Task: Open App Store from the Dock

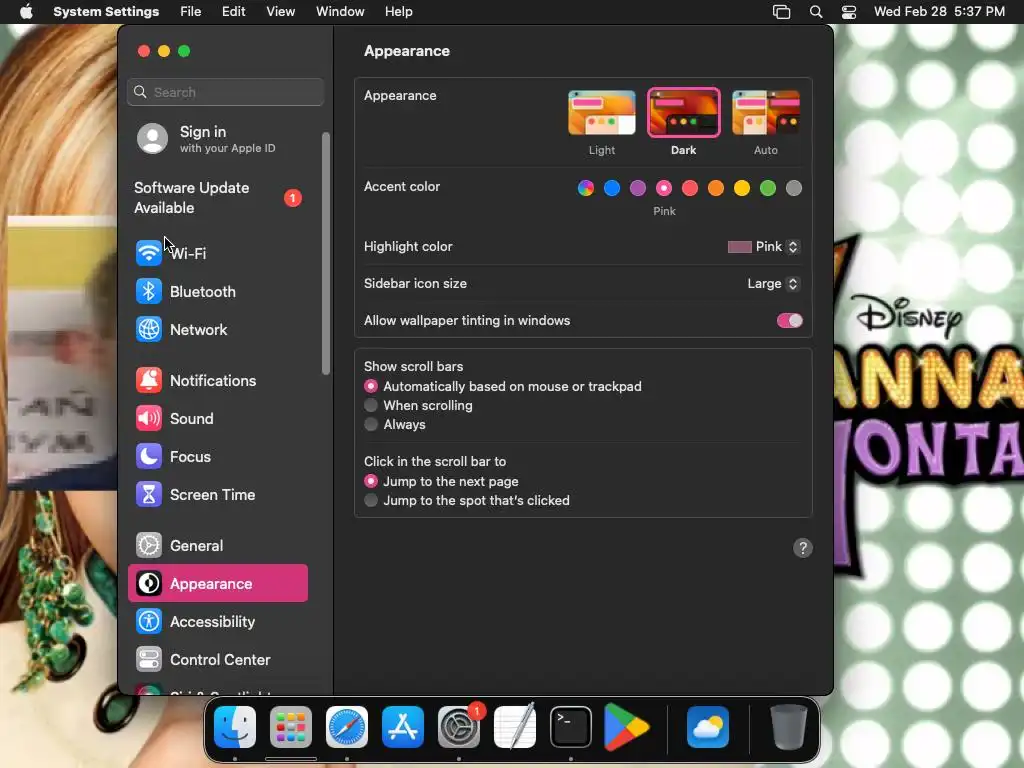Action: coord(403,727)
